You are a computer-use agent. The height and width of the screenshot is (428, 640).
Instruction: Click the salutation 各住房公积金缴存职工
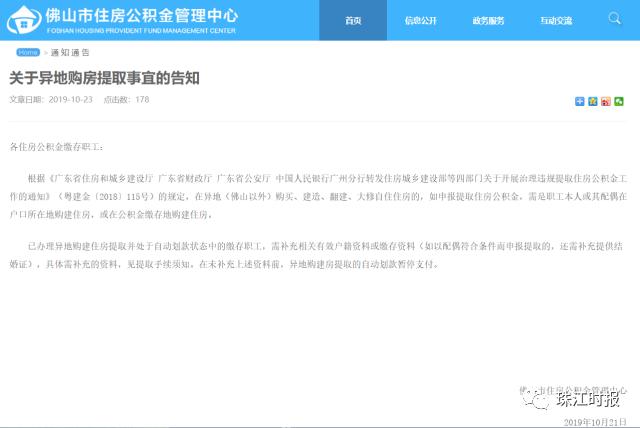56,147
